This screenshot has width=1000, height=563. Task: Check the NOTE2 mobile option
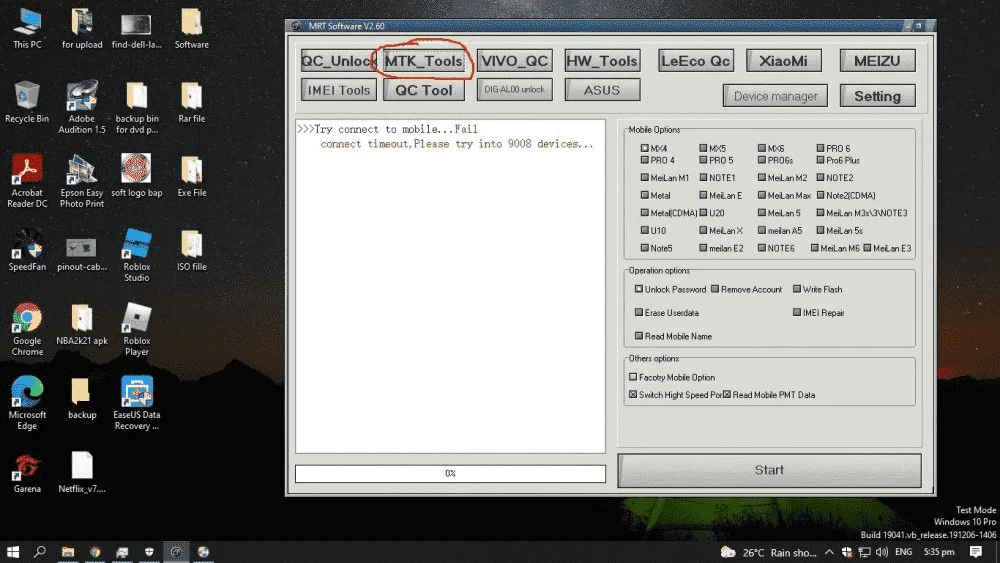[x=821, y=178]
